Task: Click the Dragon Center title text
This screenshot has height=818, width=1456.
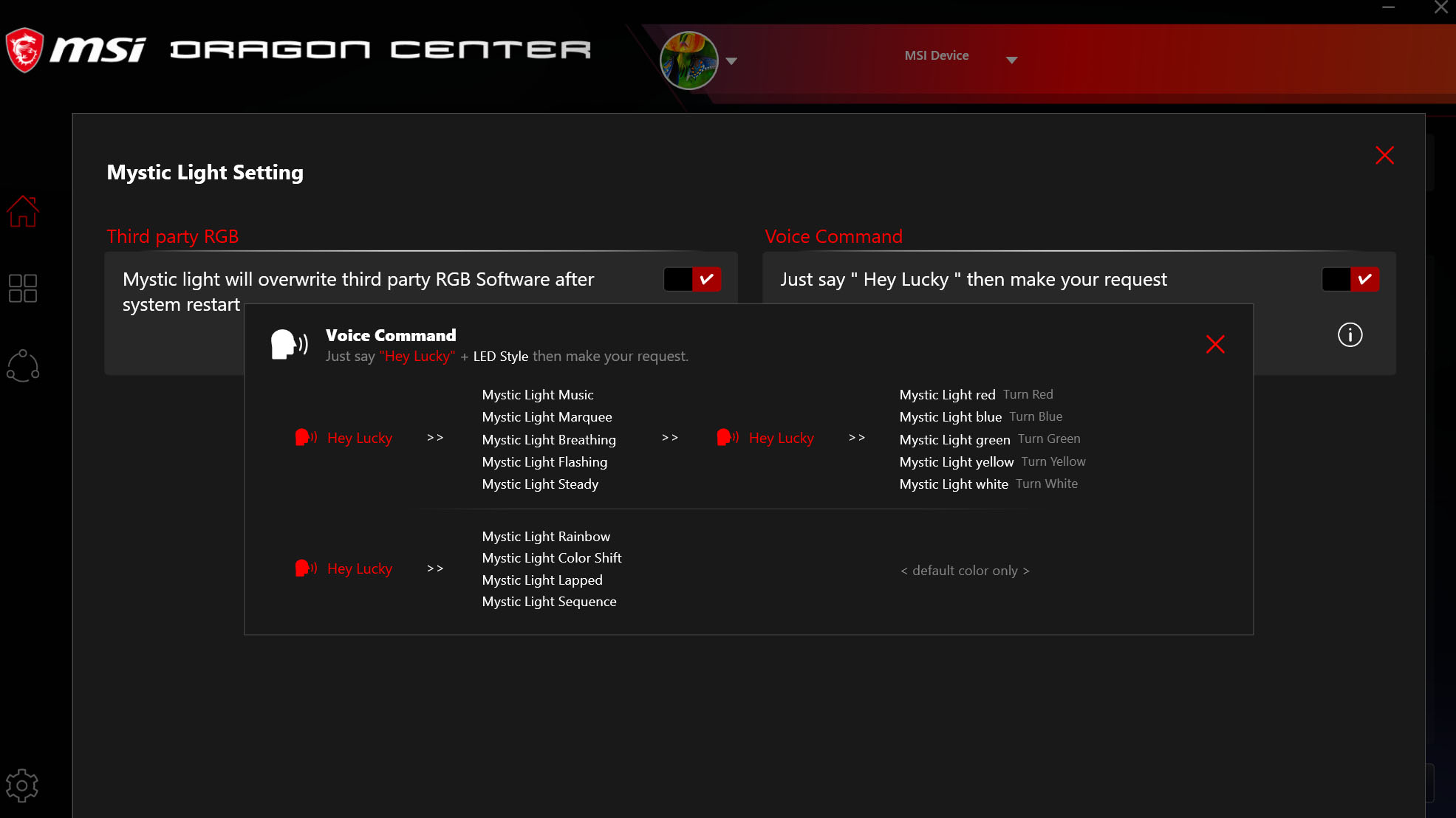Action: pos(380,50)
